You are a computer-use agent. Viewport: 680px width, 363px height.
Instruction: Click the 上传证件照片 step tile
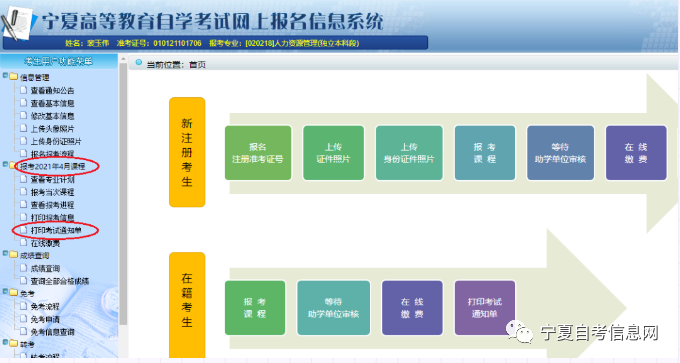[x=333, y=153]
